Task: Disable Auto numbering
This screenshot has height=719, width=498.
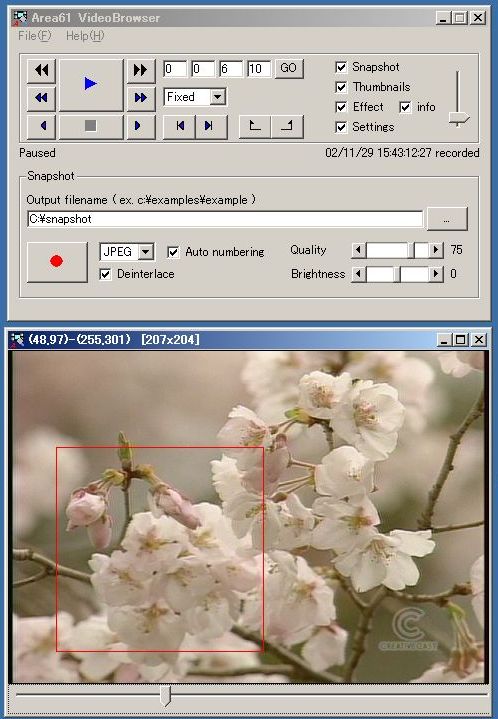Action: pyautogui.click(x=173, y=252)
